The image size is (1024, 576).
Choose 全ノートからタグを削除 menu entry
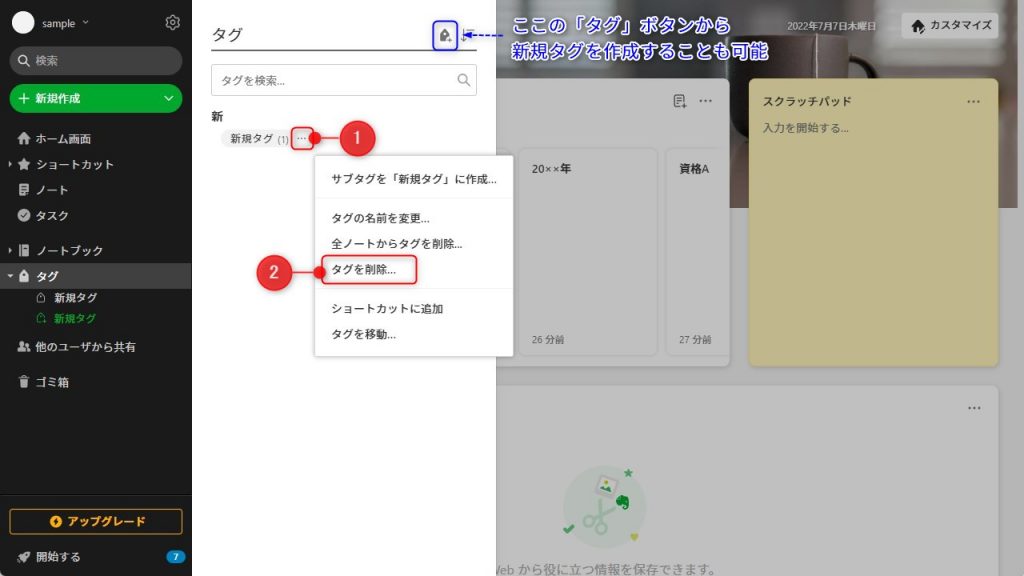pyautogui.click(x=413, y=244)
